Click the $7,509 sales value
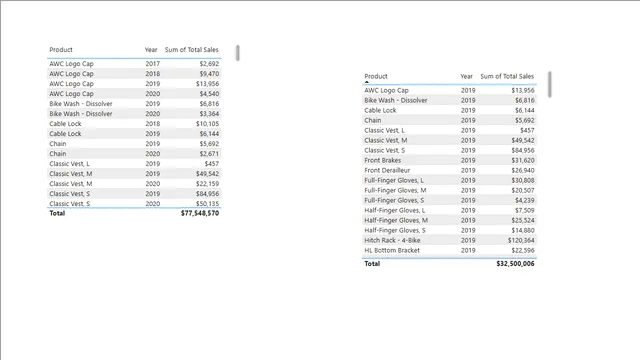Viewport: 640px width, 360px height. pos(524,210)
